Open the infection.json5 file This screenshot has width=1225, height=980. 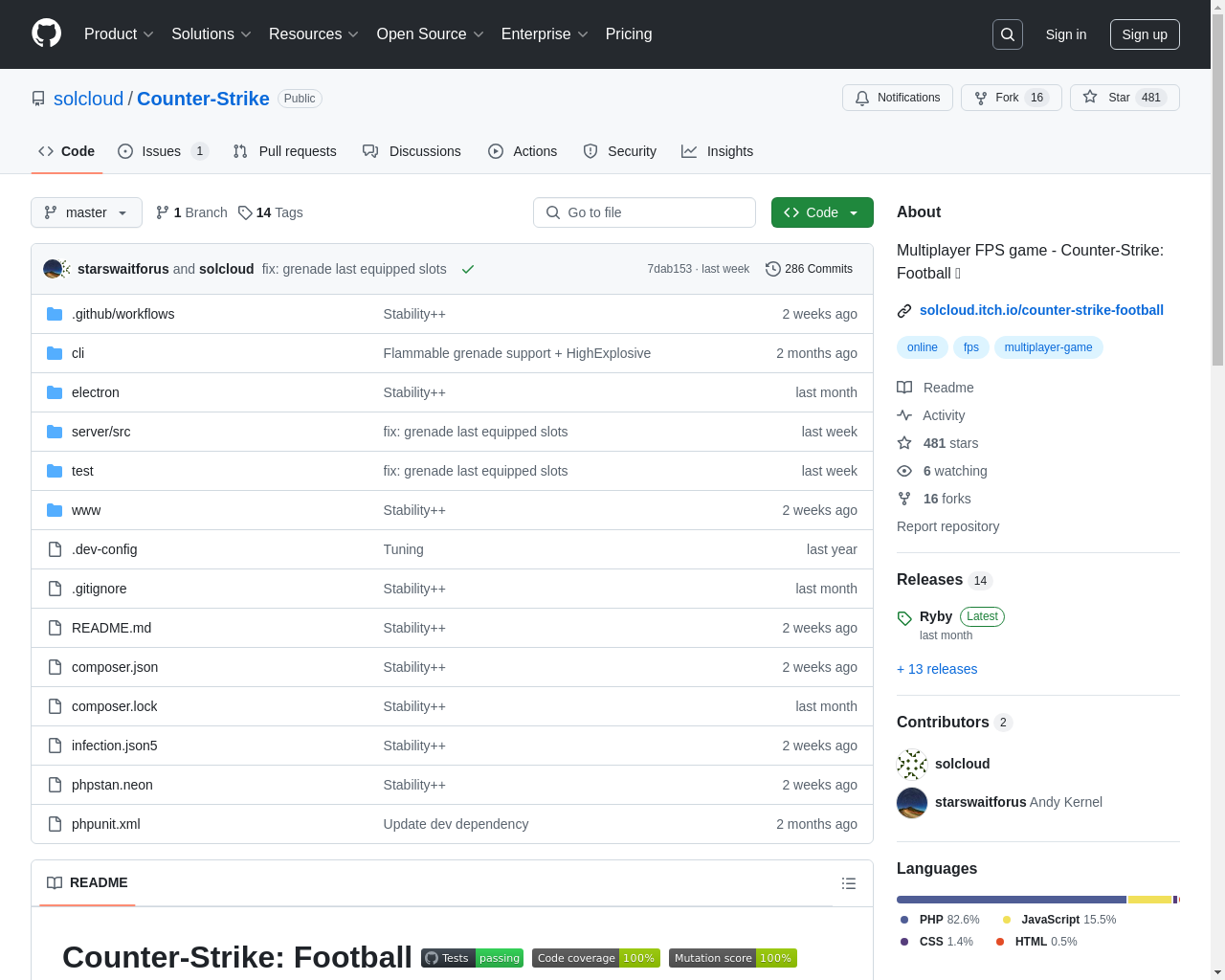[115, 746]
